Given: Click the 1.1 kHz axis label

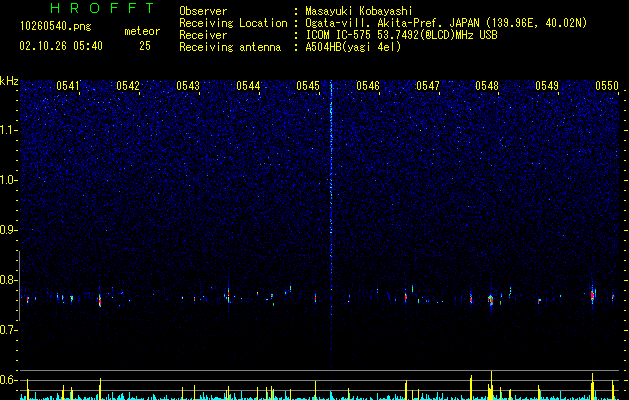Looking at the screenshot, I should click(x=8, y=130).
